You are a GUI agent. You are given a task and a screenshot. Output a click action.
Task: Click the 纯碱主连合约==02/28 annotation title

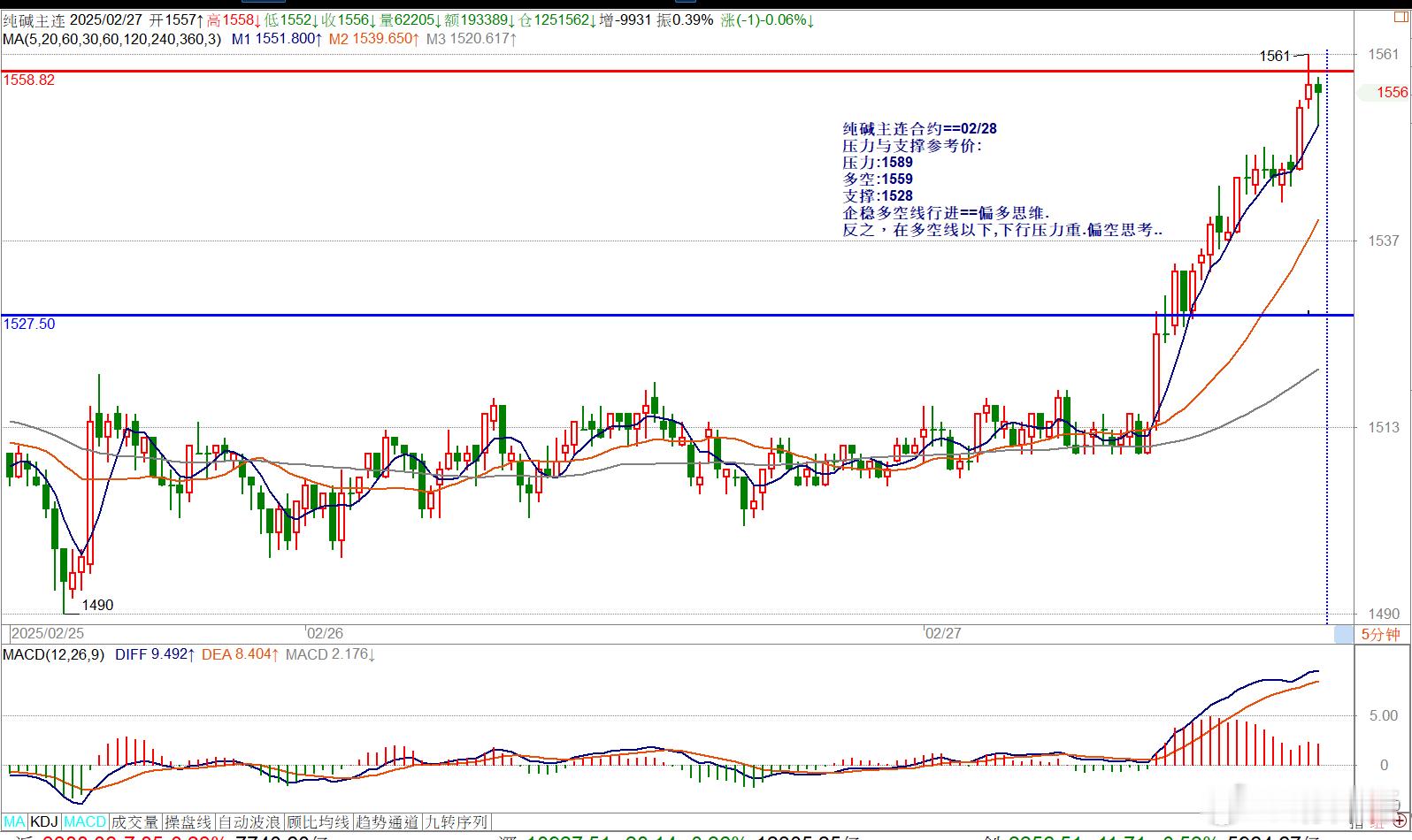click(920, 128)
